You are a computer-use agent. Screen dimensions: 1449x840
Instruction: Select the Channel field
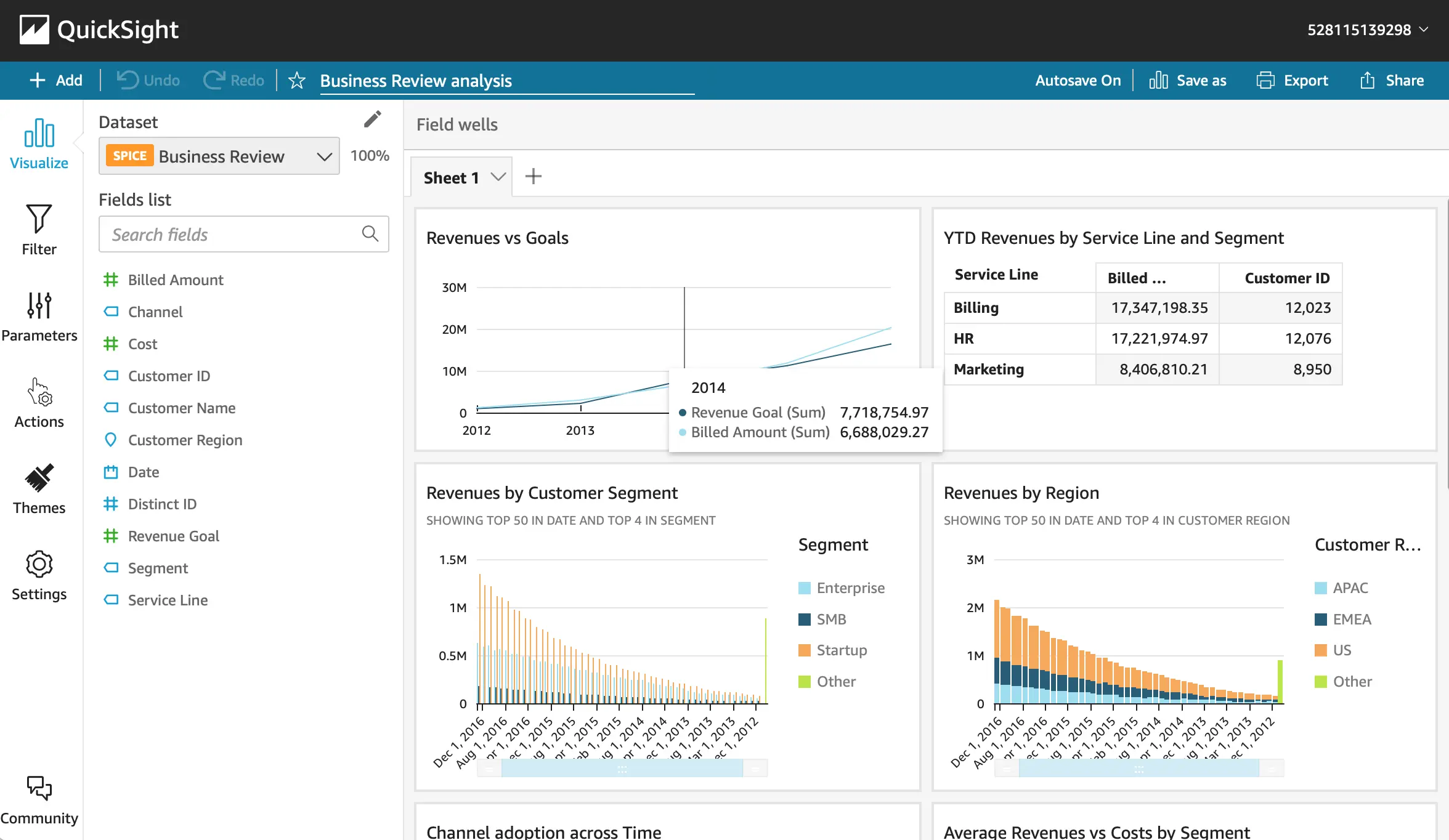point(155,312)
